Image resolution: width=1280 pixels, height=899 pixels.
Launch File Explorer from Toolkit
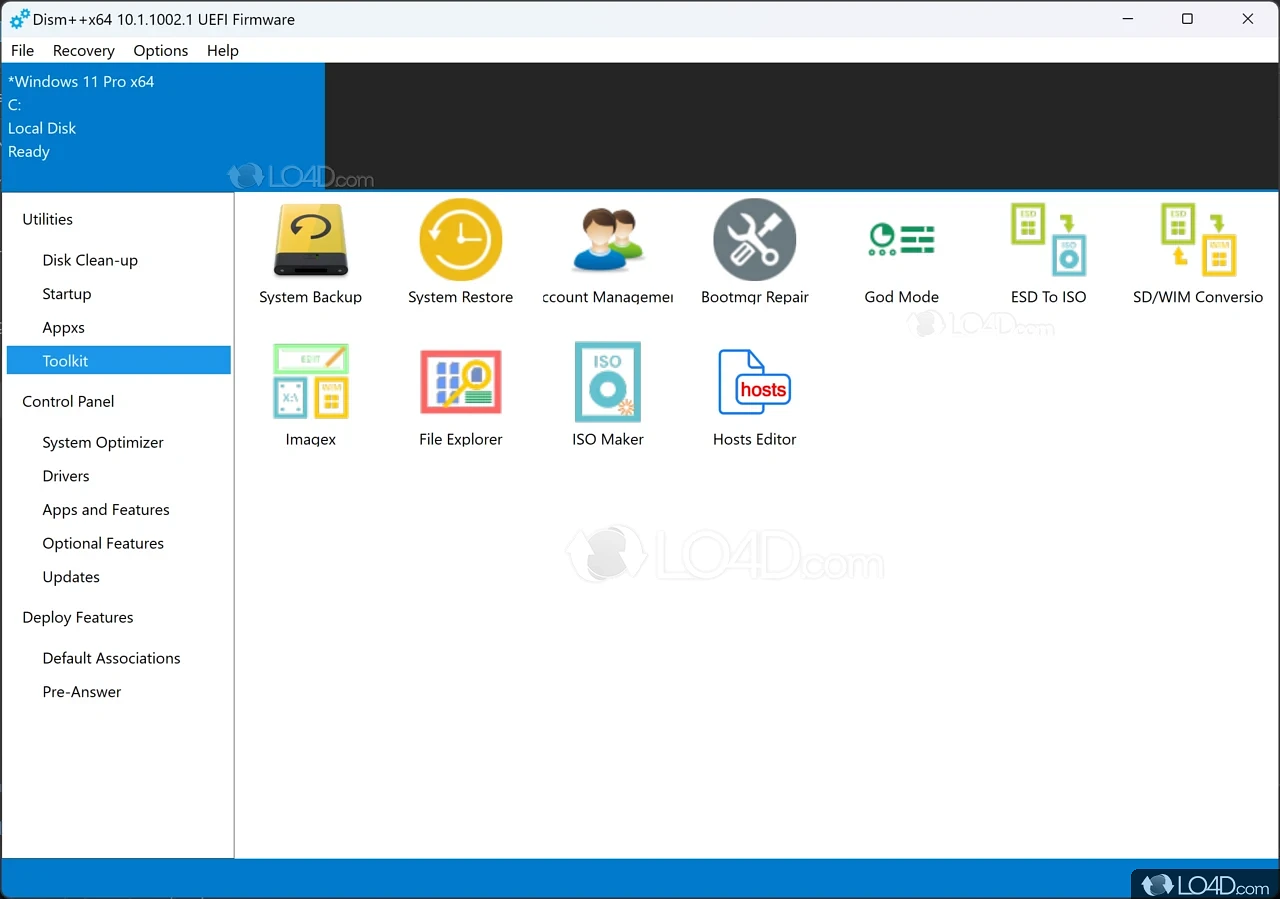[460, 392]
